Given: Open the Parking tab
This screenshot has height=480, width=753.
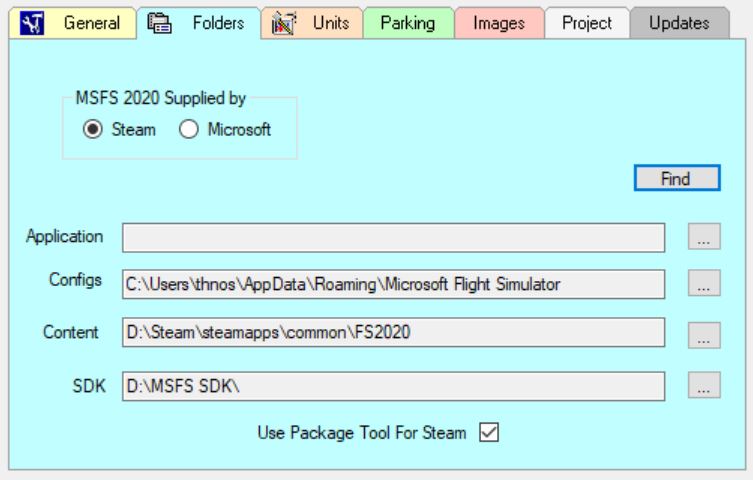Looking at the screenshot, I should pos(409,23).
